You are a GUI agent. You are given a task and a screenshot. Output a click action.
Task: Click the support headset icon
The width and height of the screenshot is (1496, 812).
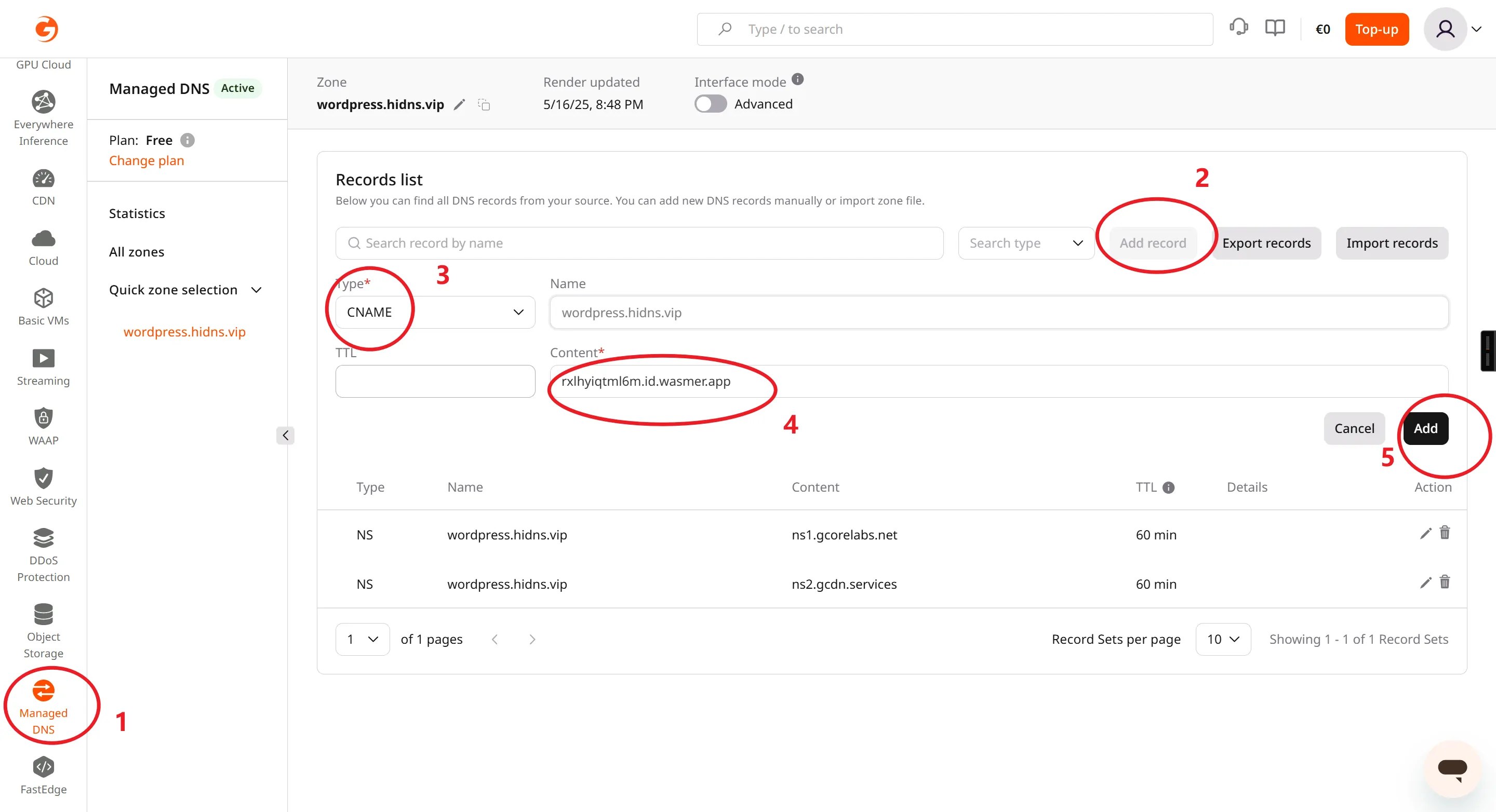pyautogui.click(x=1239, y=28)
